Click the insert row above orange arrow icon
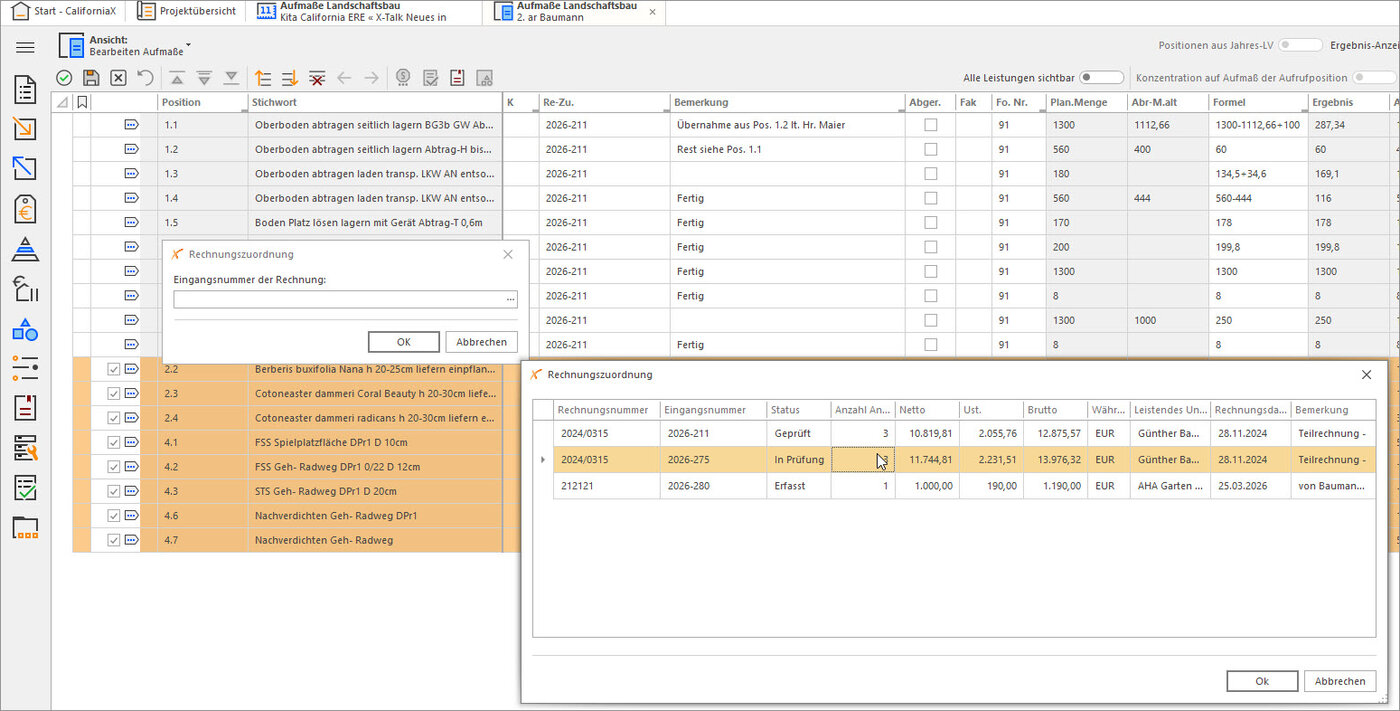 point(263,78)
